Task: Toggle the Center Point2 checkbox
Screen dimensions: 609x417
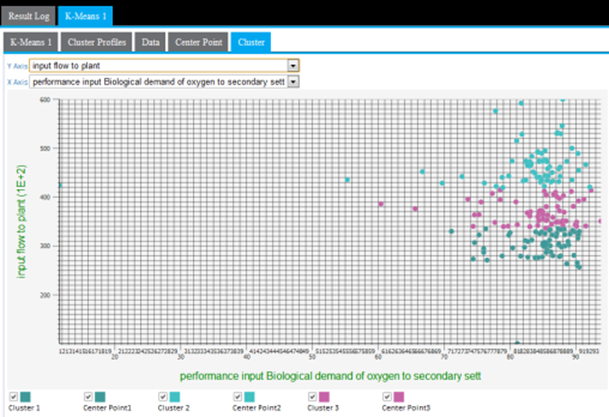Action: click(x=238, y=396)
